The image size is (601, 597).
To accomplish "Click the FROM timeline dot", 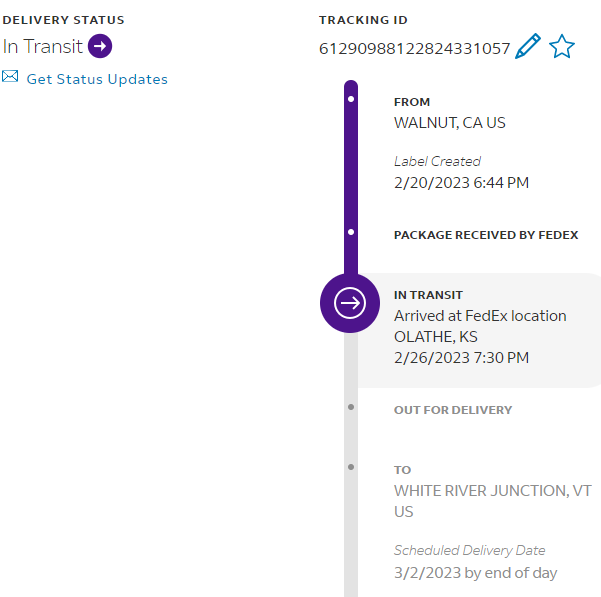I will point(350,99).
